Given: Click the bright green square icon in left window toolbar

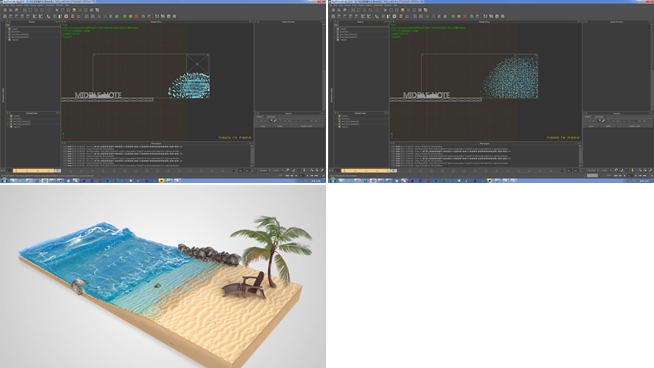Looking at the screenshot, I should click(125, 16).
